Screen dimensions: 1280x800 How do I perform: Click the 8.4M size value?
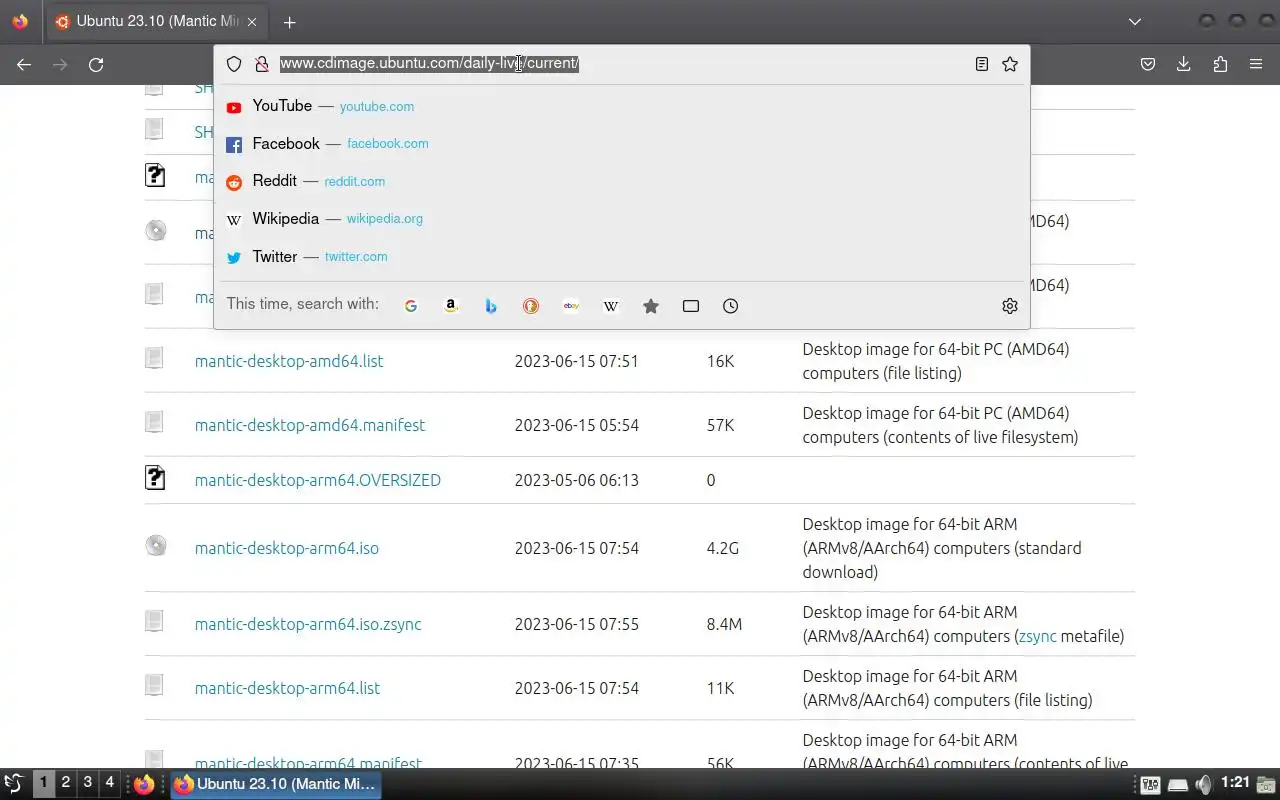[x=724, y=624]
